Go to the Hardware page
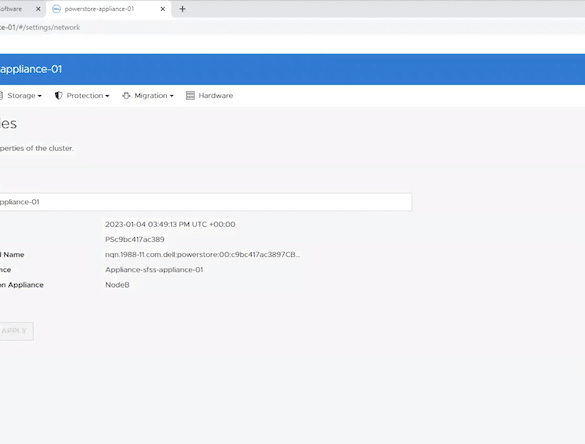585x444 pixels. [209, 96]
